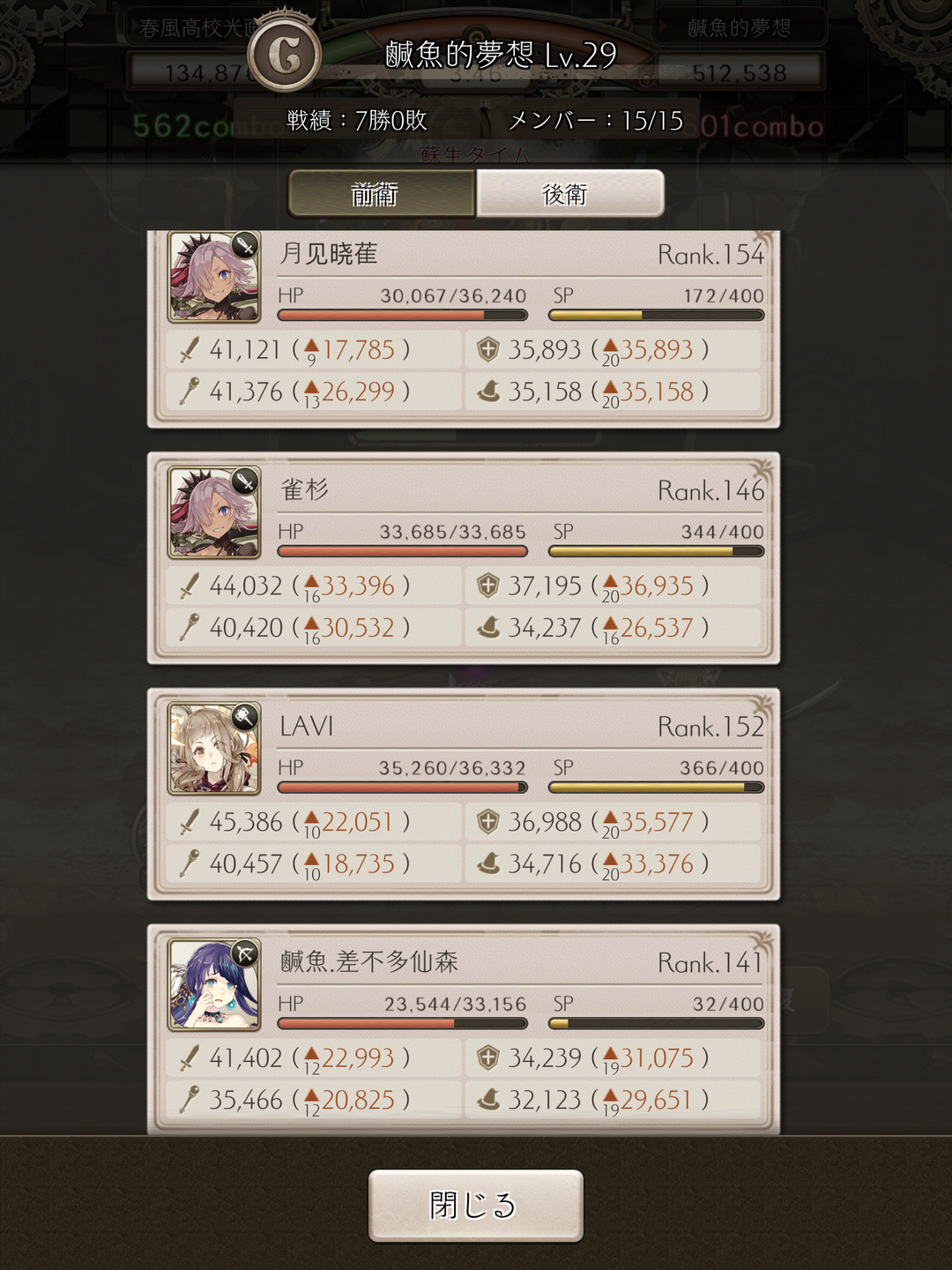Click the 雀杉 portrait thumbnail
This screenshot has height=1270, width=952.
click(x=214, y=512)
